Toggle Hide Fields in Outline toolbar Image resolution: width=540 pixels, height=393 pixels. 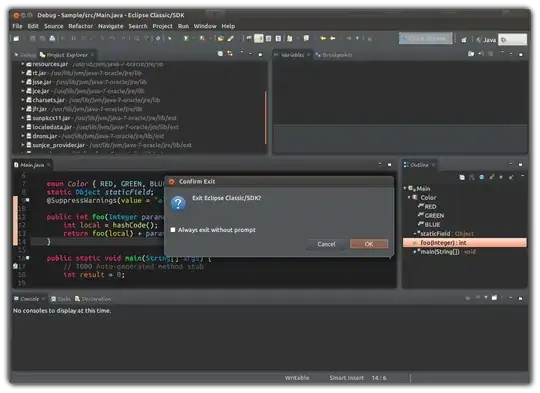(482, 177)
